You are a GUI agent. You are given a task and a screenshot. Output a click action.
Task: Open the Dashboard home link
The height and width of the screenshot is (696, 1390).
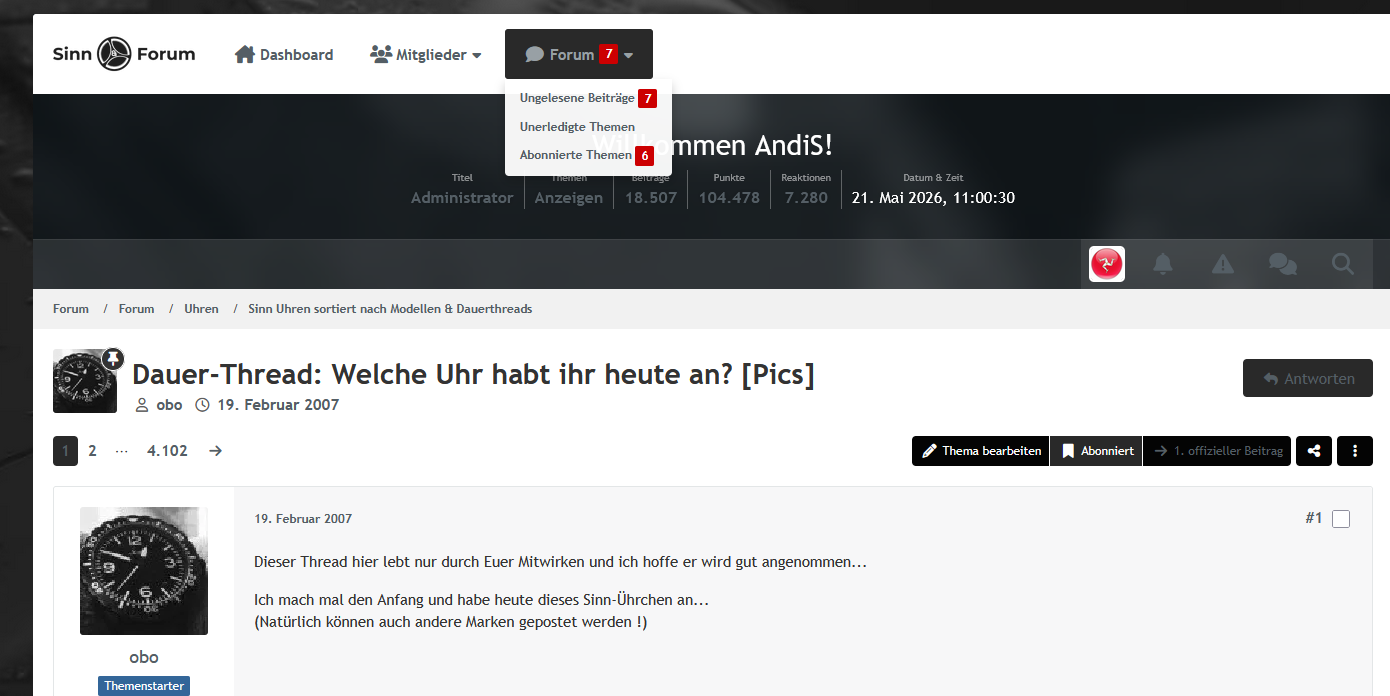click(x=284, y=55)
